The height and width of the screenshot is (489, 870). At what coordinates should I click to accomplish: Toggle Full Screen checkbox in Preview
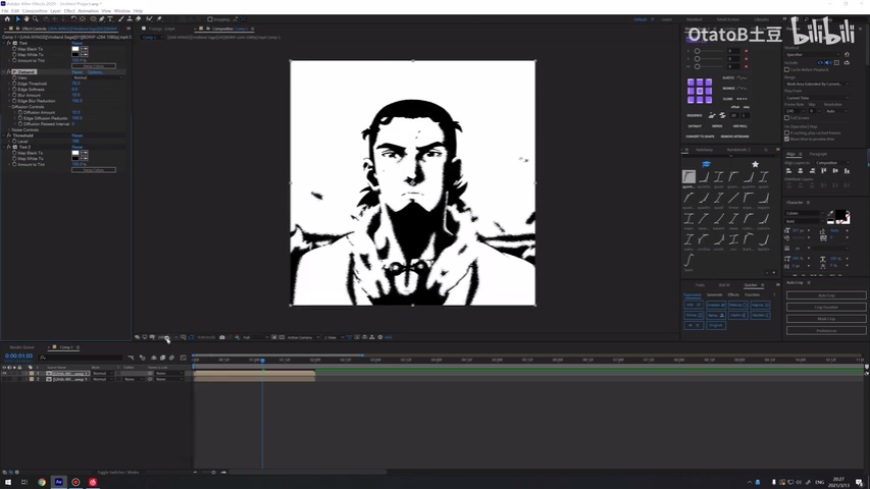[787, 118]
